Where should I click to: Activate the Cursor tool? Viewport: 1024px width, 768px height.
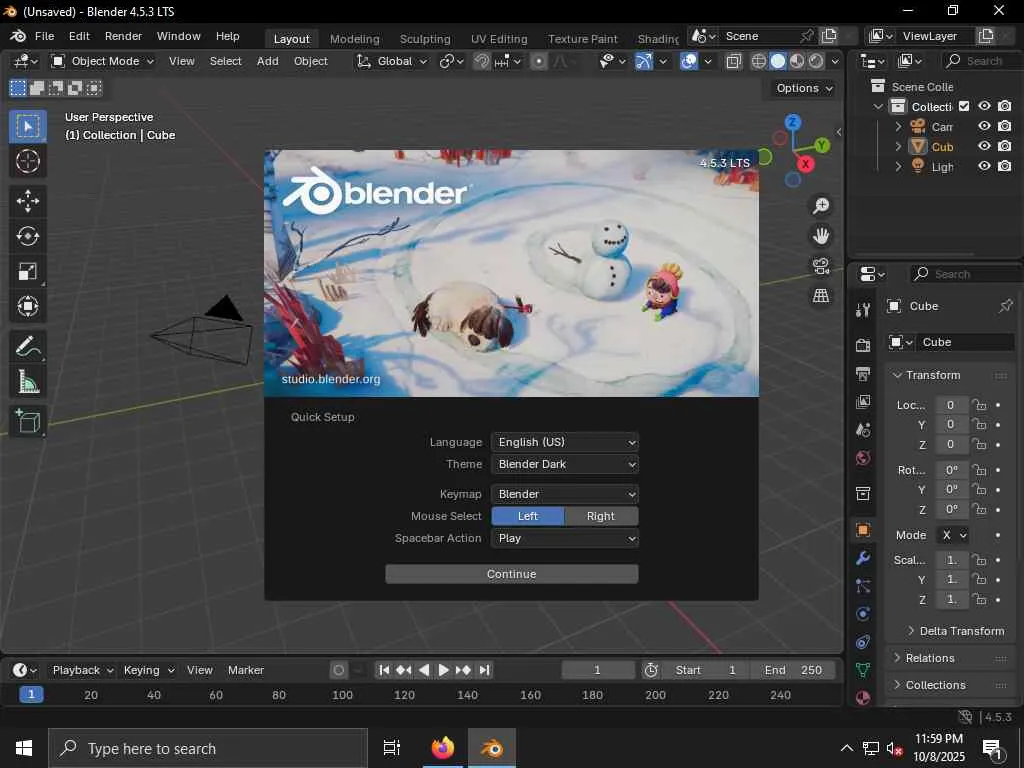point(27,161)
